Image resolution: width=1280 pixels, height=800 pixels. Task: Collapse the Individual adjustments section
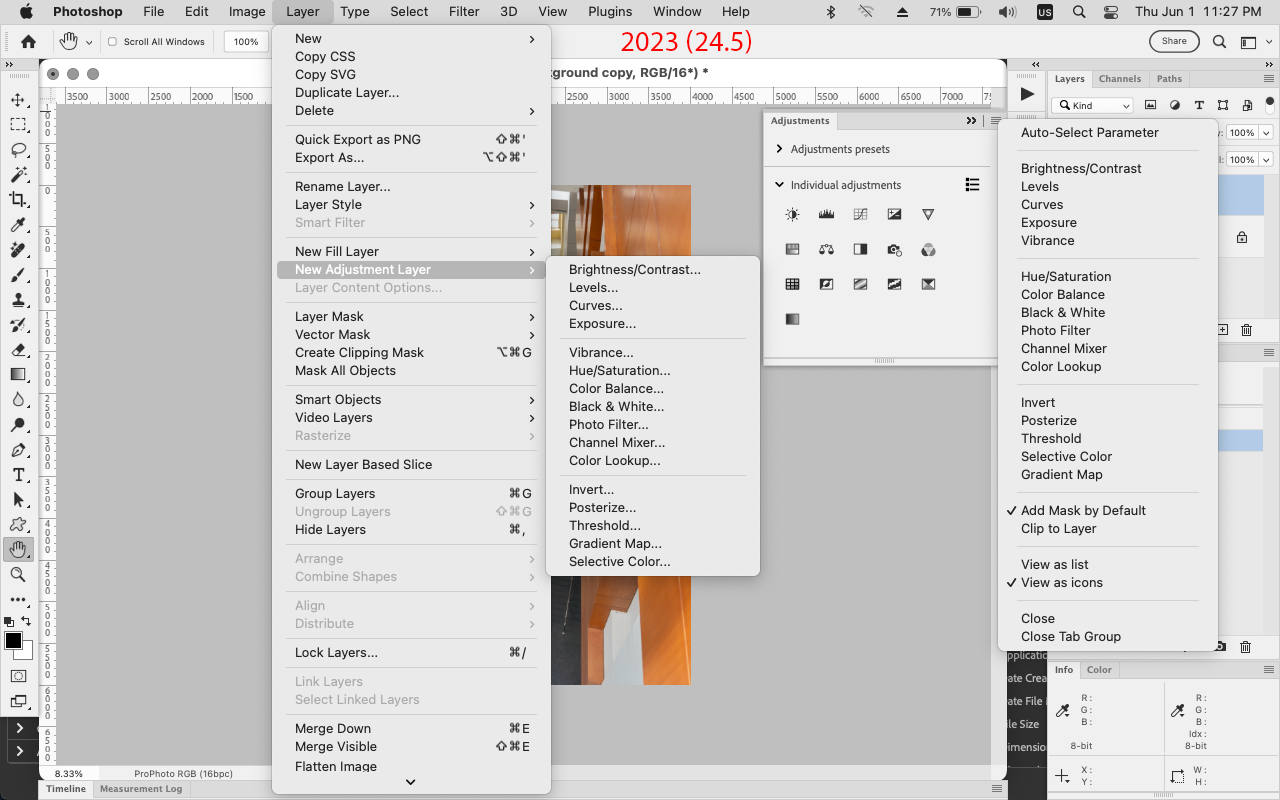click(x=781, y=184)
